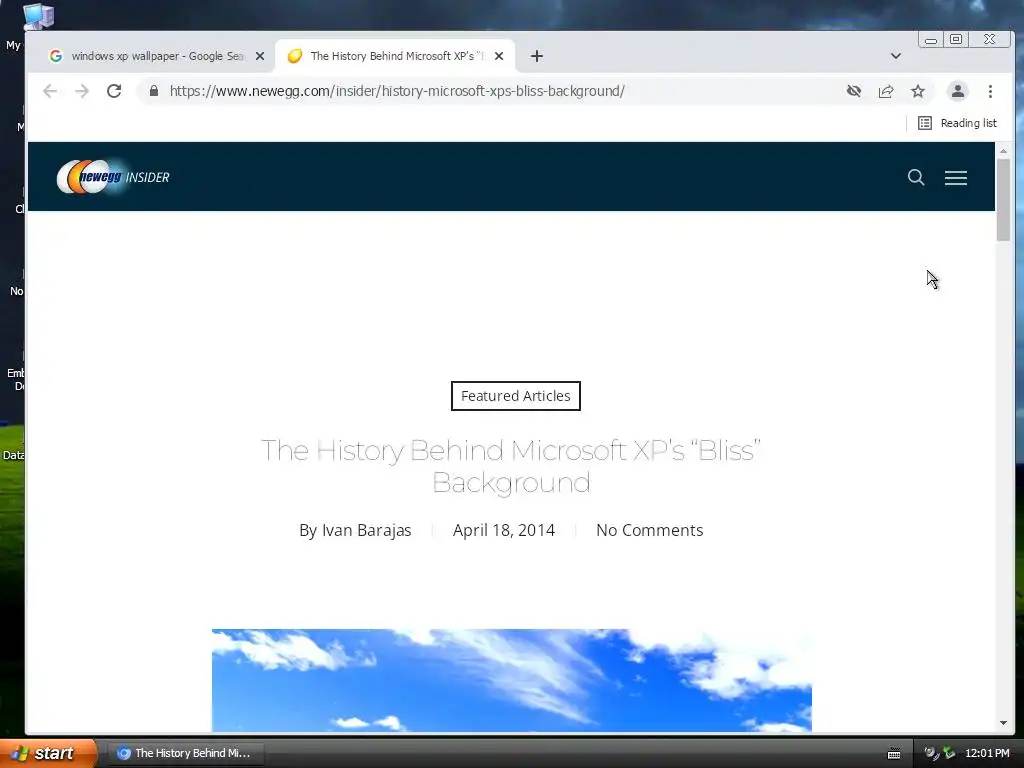The width and height of the screenshot is (1024, 768).
Task: Click the scrollbar up arrow
Action: click(1003, 151)
